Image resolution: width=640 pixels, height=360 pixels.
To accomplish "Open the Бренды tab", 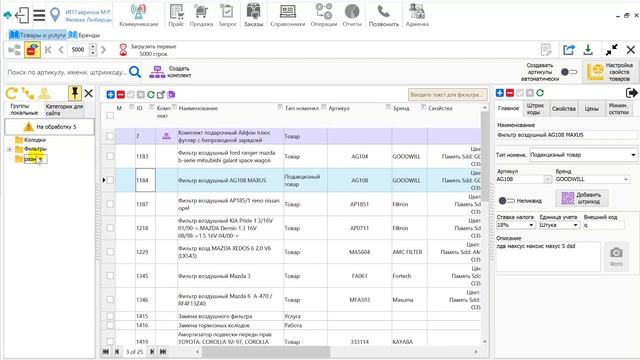I will (x=84, y=35).
